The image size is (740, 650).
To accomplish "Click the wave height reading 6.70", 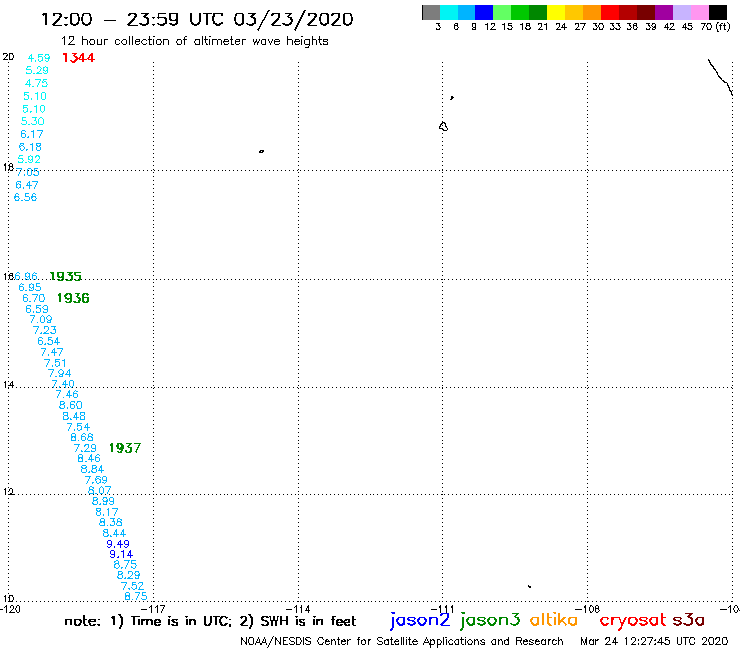I will tap(34, 298).
